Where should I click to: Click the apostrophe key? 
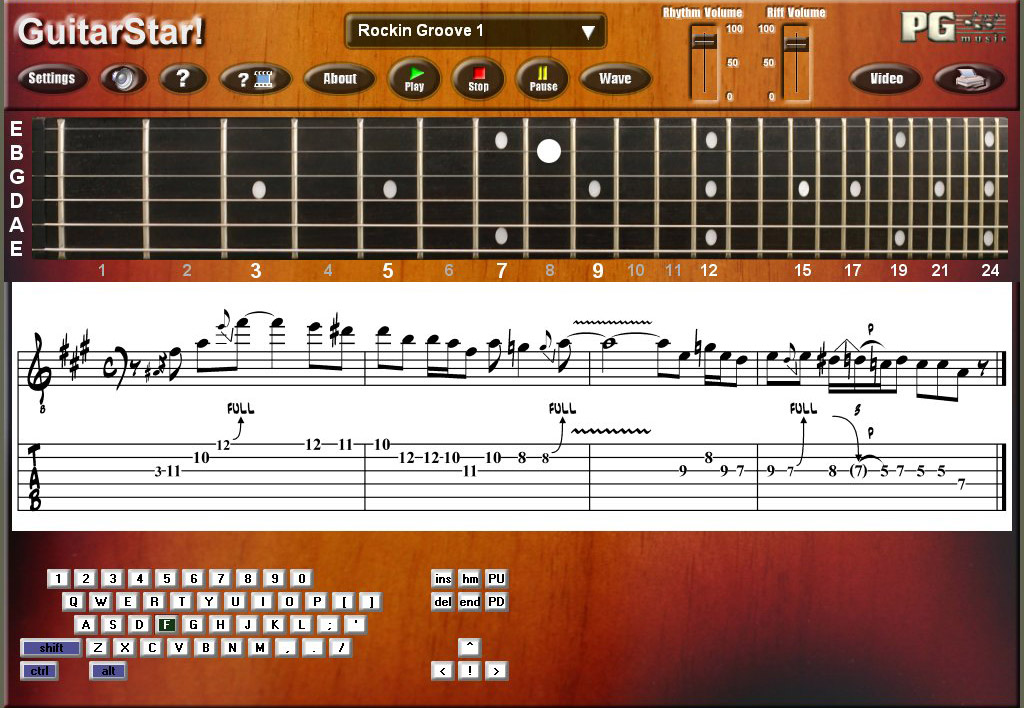tap(356, 624)
